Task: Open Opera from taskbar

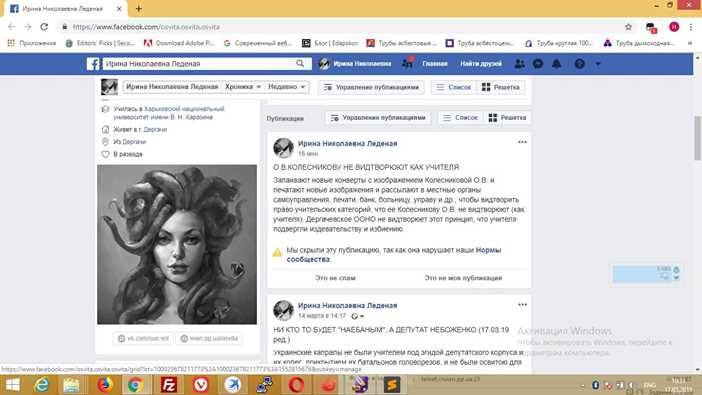Action: (296, 385)
